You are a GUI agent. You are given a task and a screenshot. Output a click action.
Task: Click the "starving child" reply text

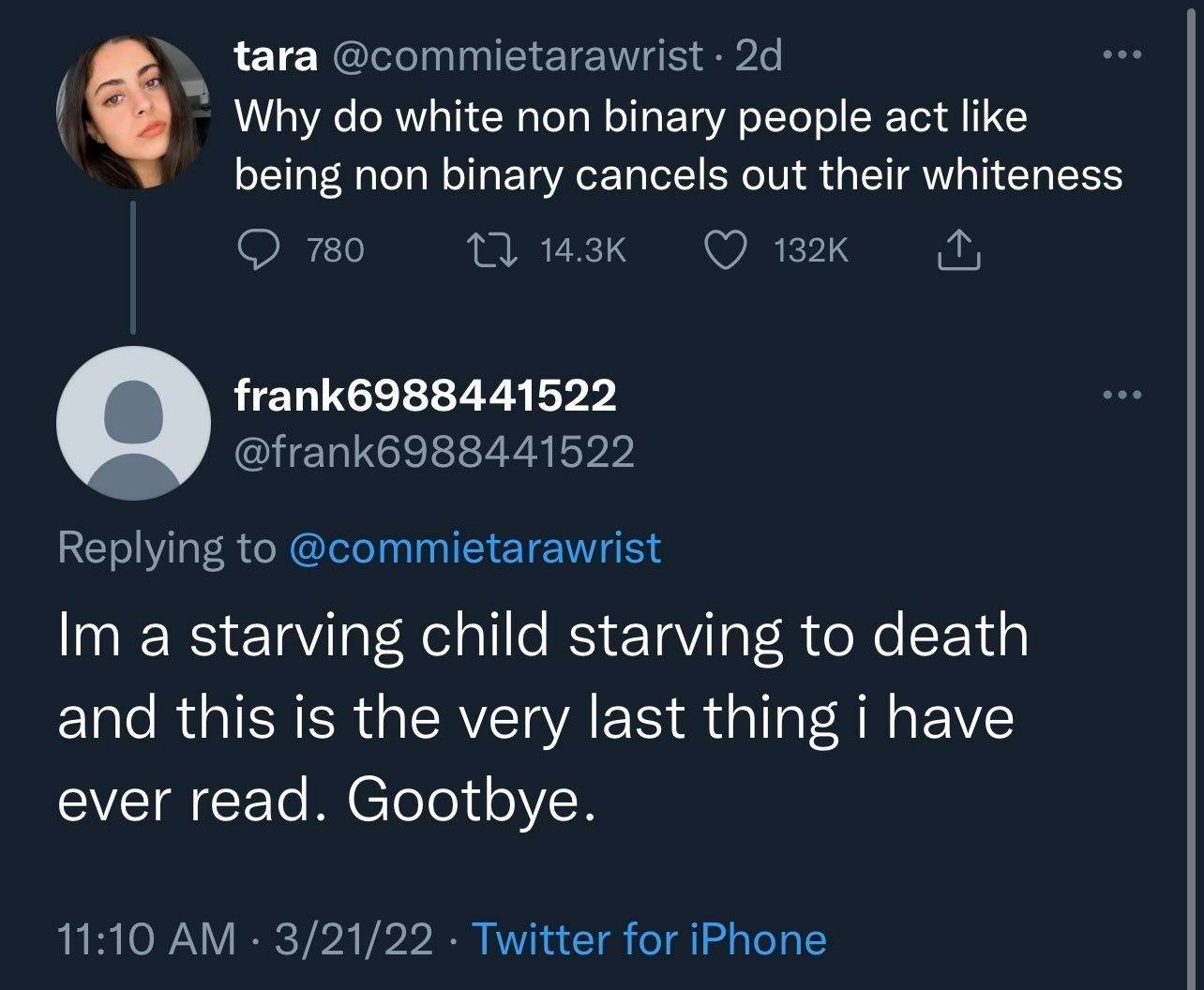[543, 717]
